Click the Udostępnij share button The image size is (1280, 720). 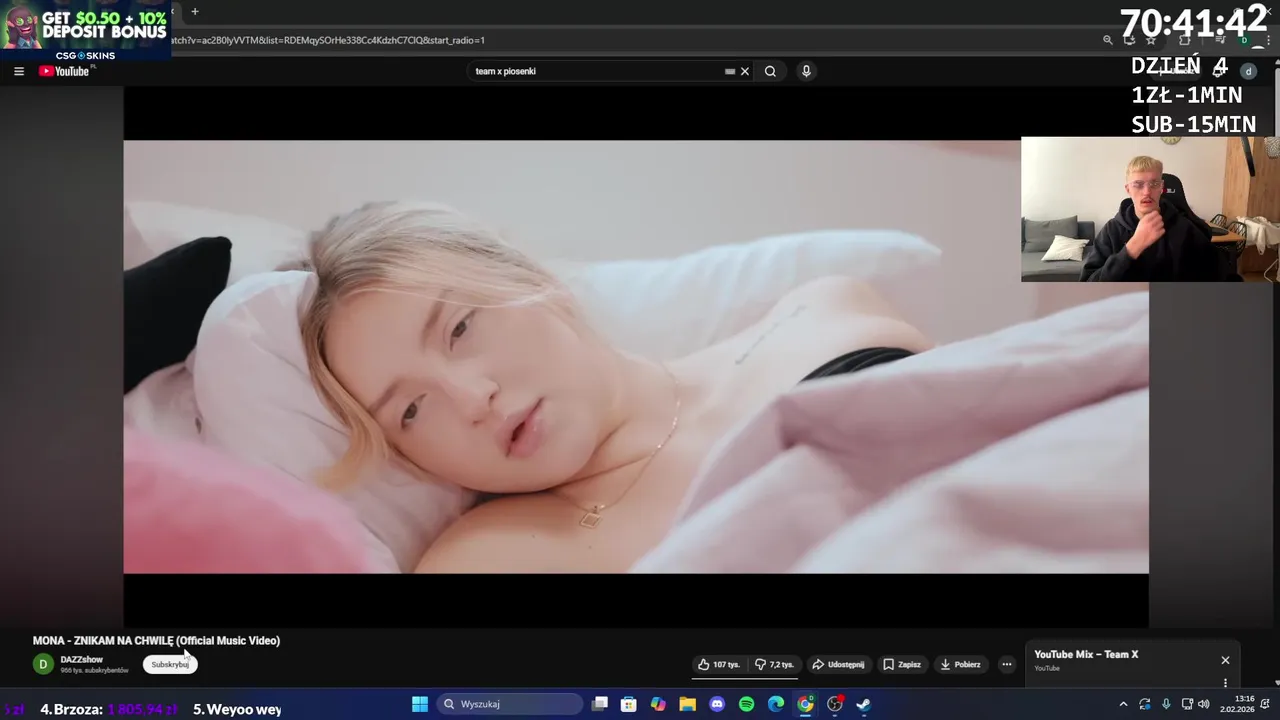pyautogui.click(x=838, y=664)
